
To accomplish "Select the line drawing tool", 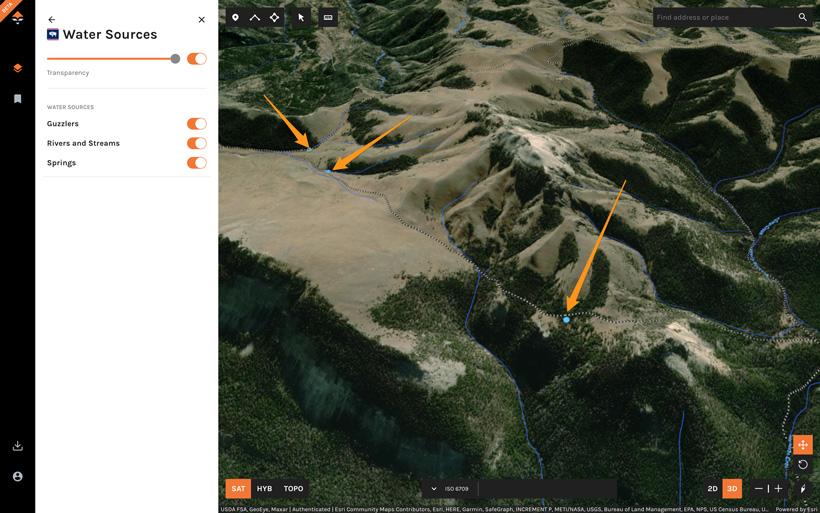I will click(255, 17).
